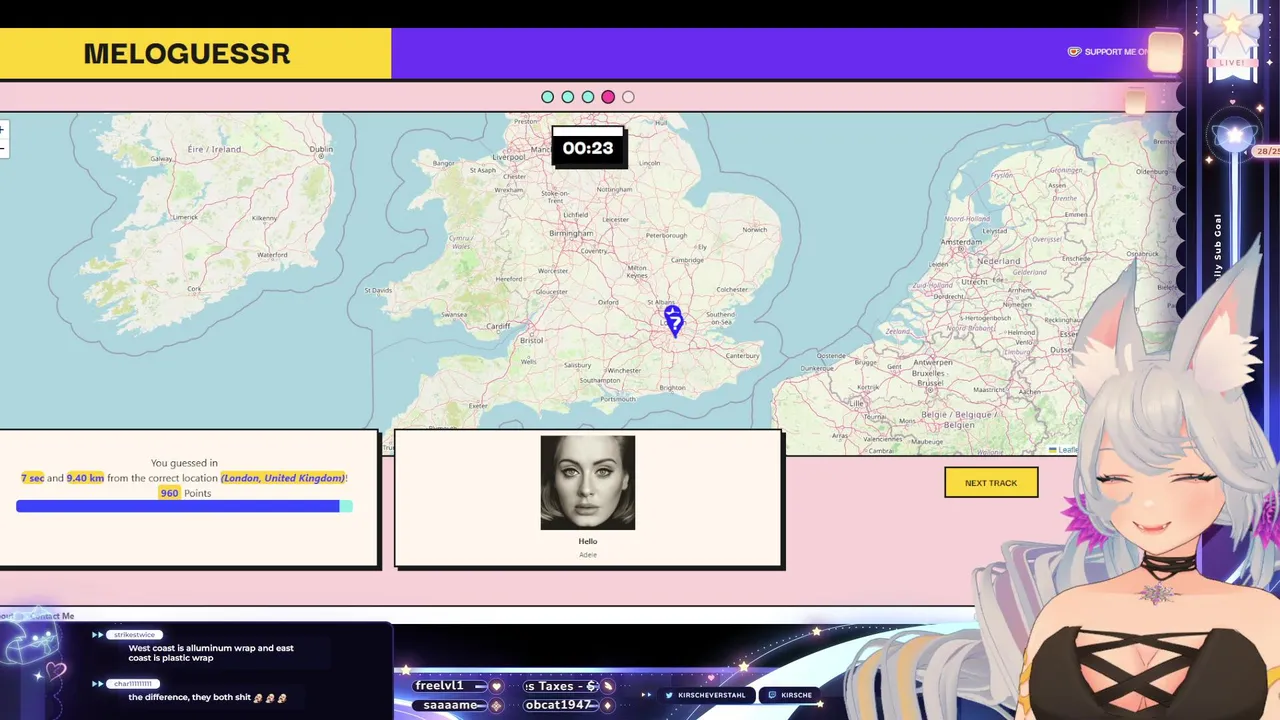Click the Adele album cover thumbnail
1280x720 pixels.
point(588,482)
